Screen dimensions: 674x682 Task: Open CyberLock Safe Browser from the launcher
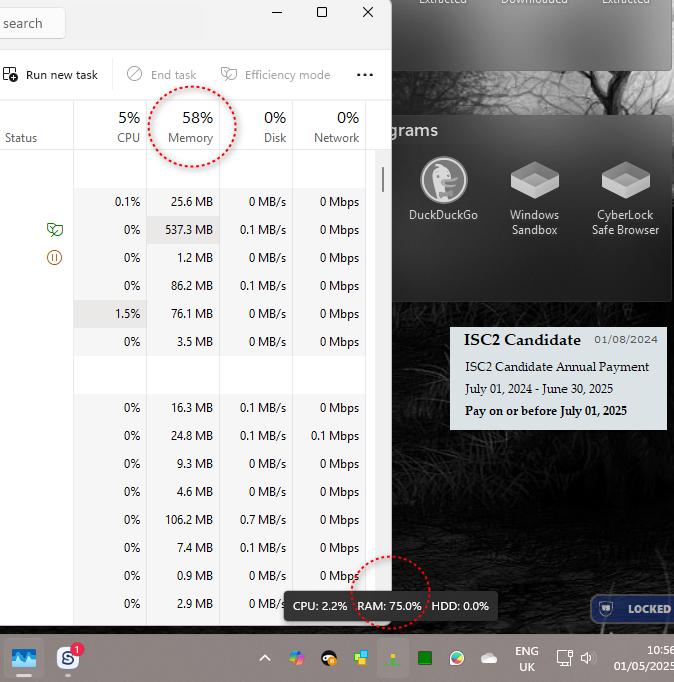[625, 198]
